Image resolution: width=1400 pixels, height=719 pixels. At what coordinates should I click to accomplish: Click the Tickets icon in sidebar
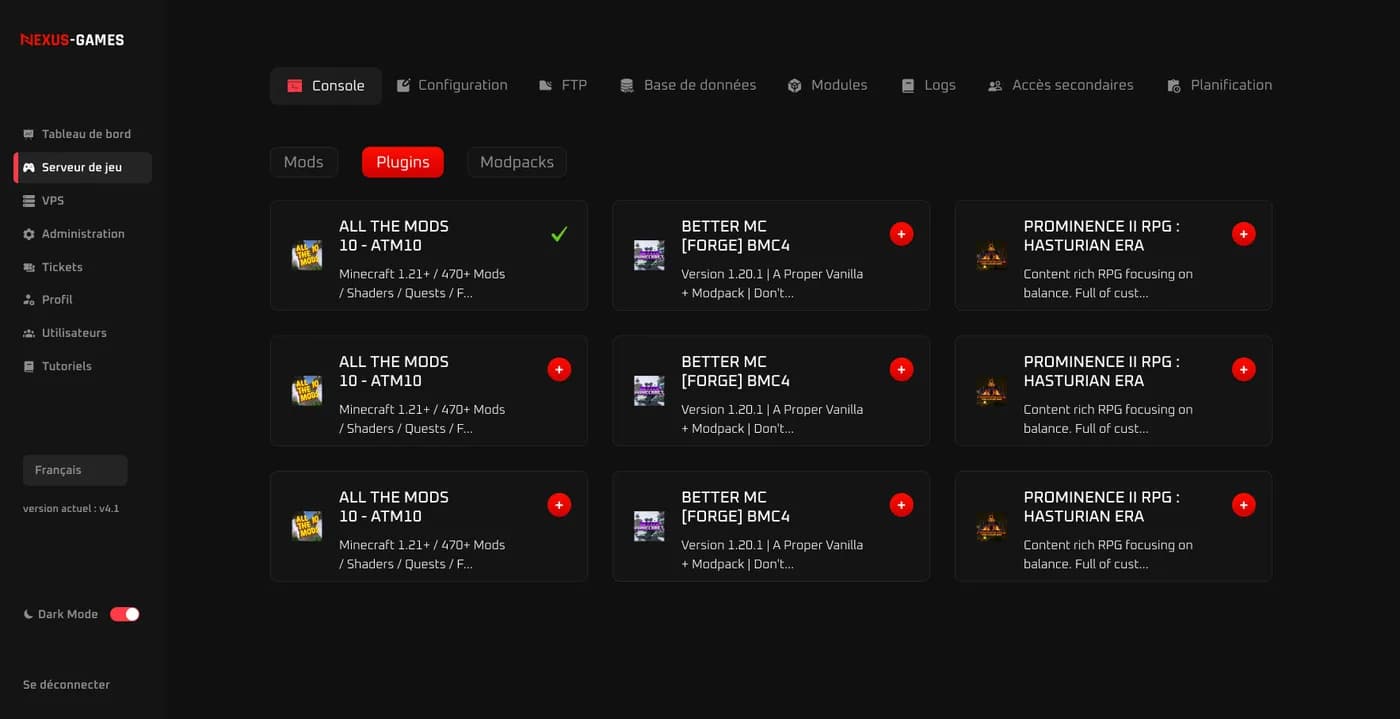coord(29,267)
